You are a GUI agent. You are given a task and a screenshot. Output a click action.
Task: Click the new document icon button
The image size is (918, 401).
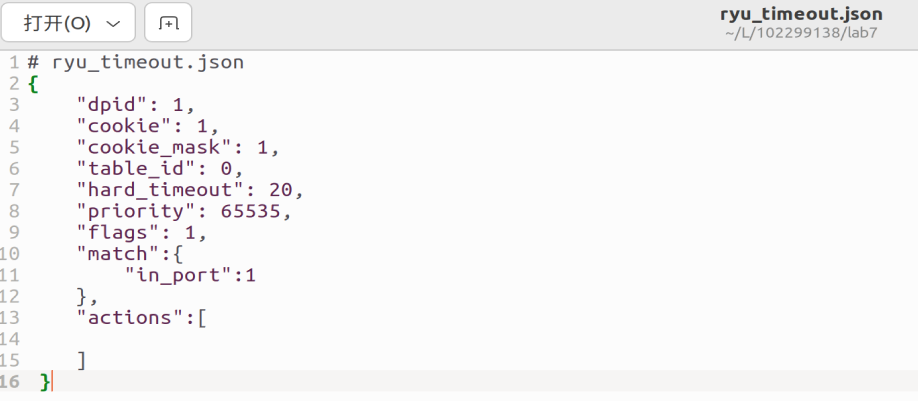[x=168, y=23]
